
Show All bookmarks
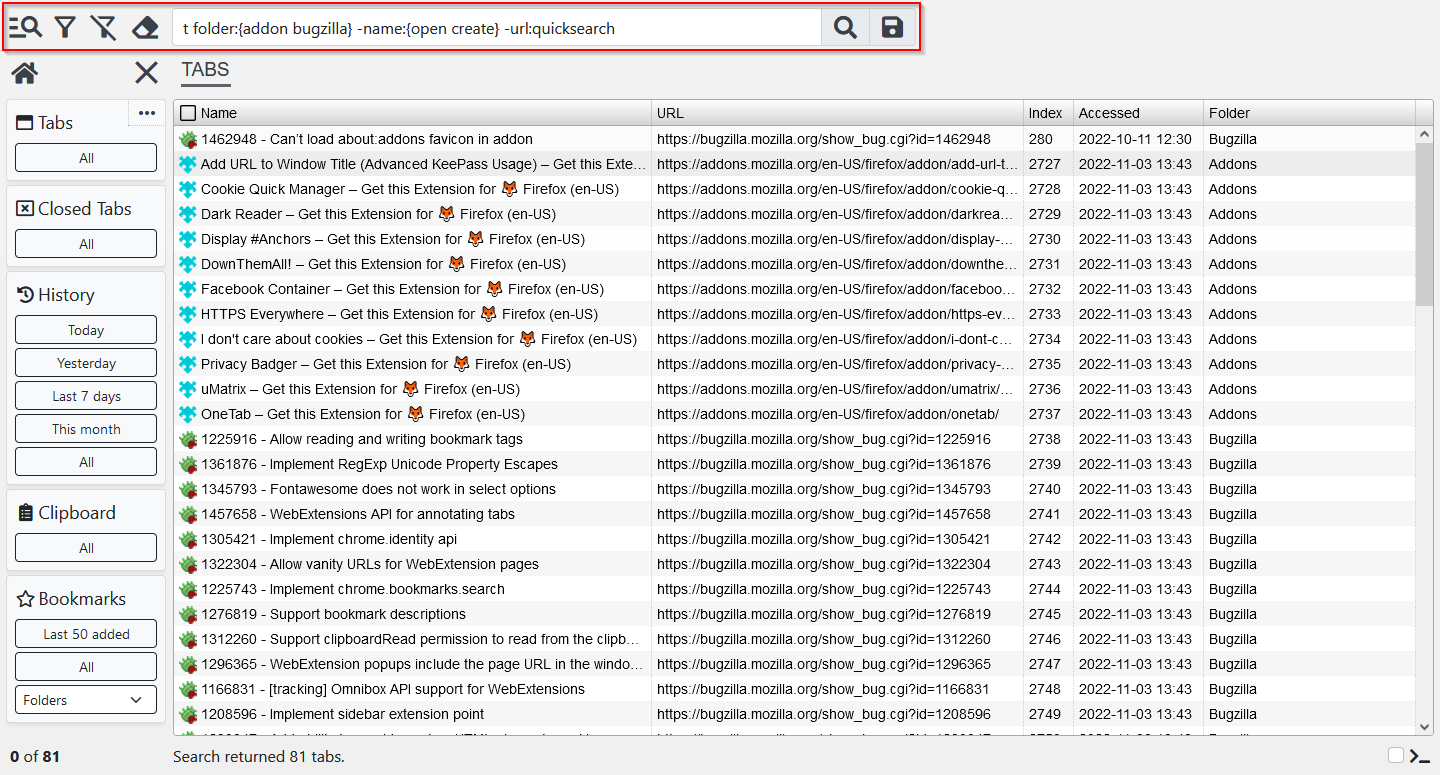(86, 667)
